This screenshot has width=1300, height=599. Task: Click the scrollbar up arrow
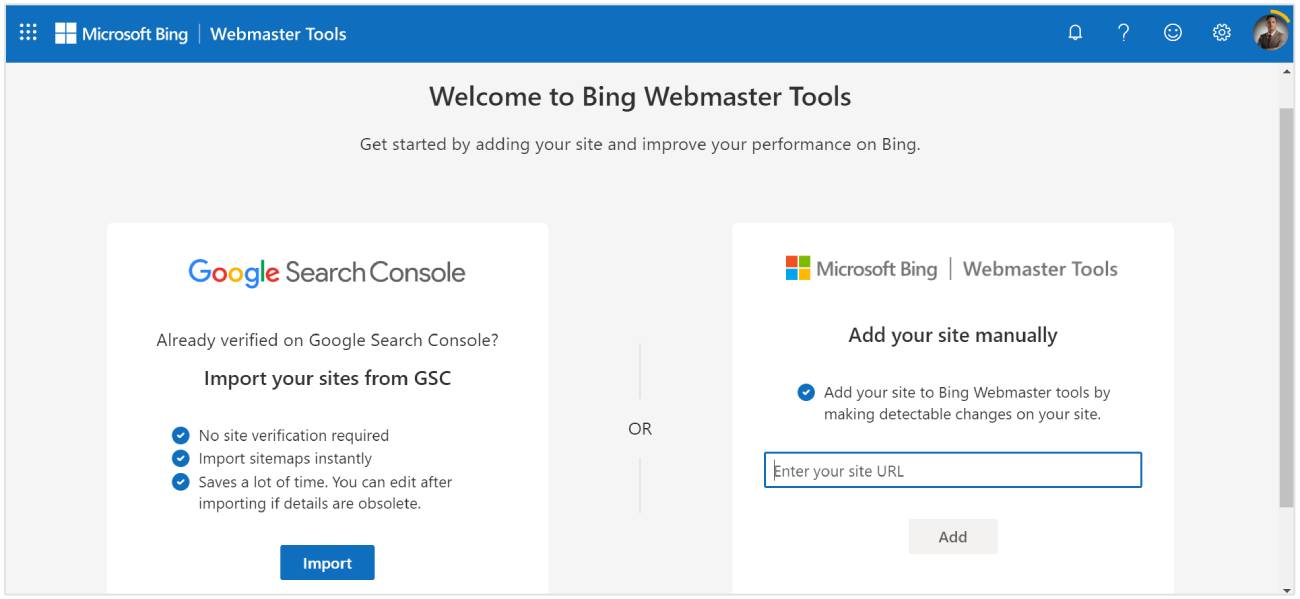(1286, 72)
